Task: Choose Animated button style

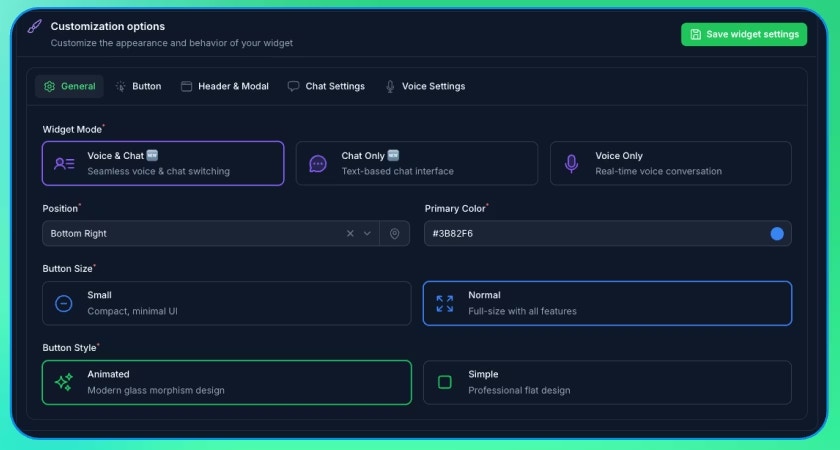Action: [x=227, y=382]
